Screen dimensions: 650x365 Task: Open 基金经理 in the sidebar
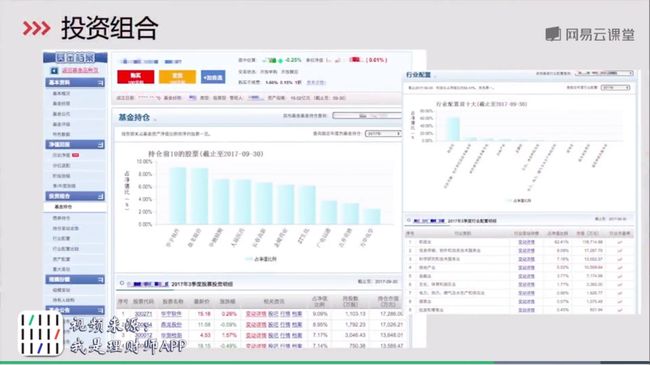[61, 103]
